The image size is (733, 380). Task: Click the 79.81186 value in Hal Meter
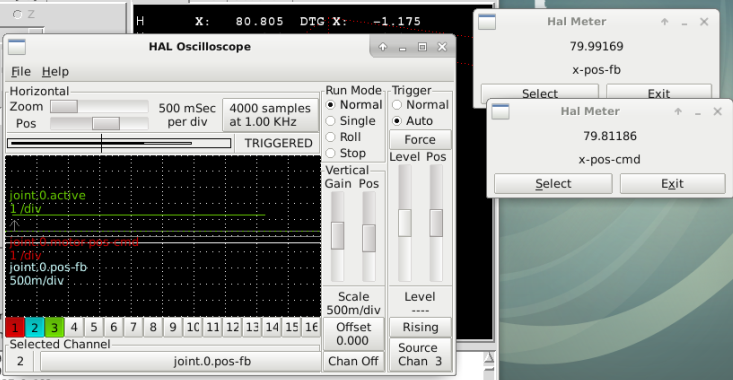tap(610, 136)
